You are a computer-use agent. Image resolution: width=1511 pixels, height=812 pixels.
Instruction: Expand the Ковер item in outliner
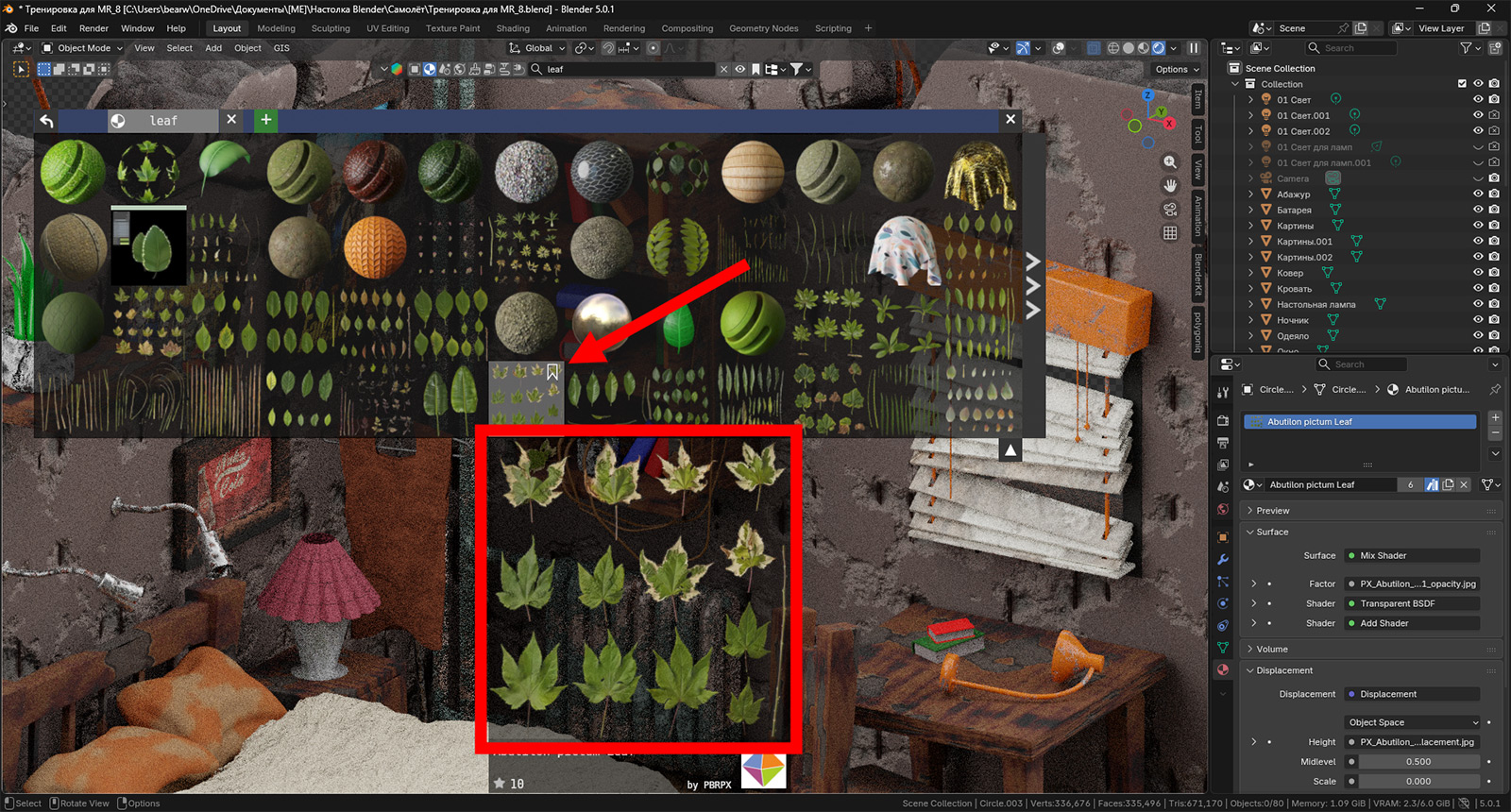point(1251,273)
